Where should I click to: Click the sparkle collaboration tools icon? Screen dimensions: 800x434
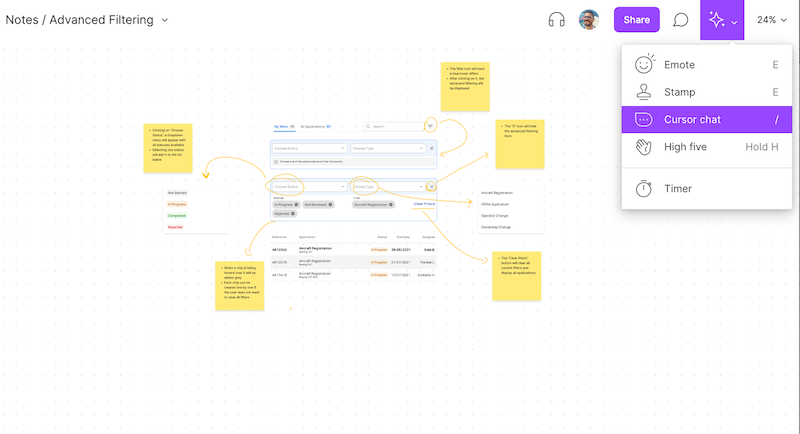pos(716,20)
